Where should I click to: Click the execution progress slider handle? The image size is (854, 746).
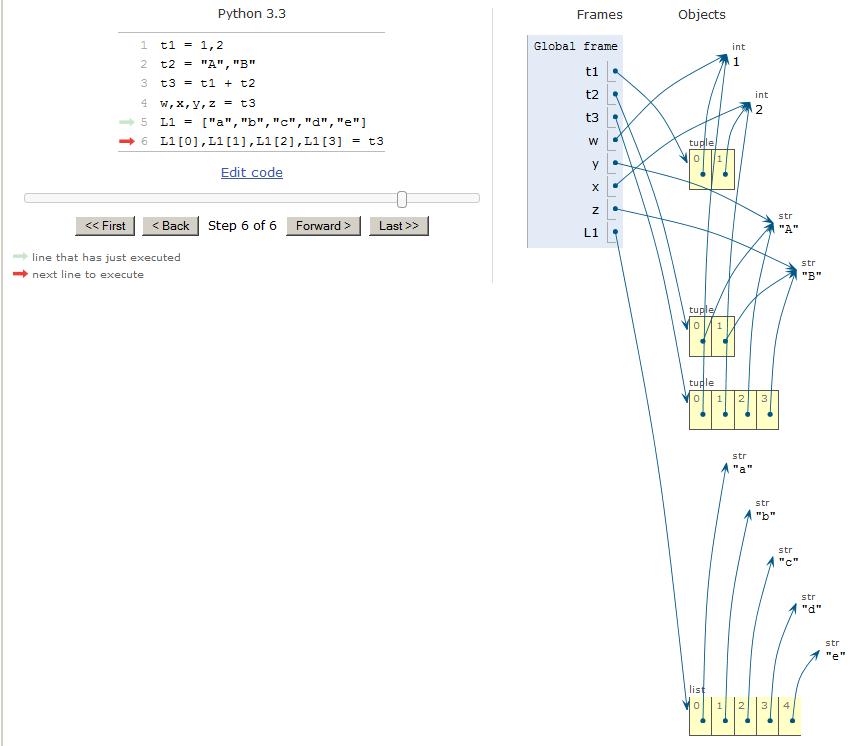401,199
